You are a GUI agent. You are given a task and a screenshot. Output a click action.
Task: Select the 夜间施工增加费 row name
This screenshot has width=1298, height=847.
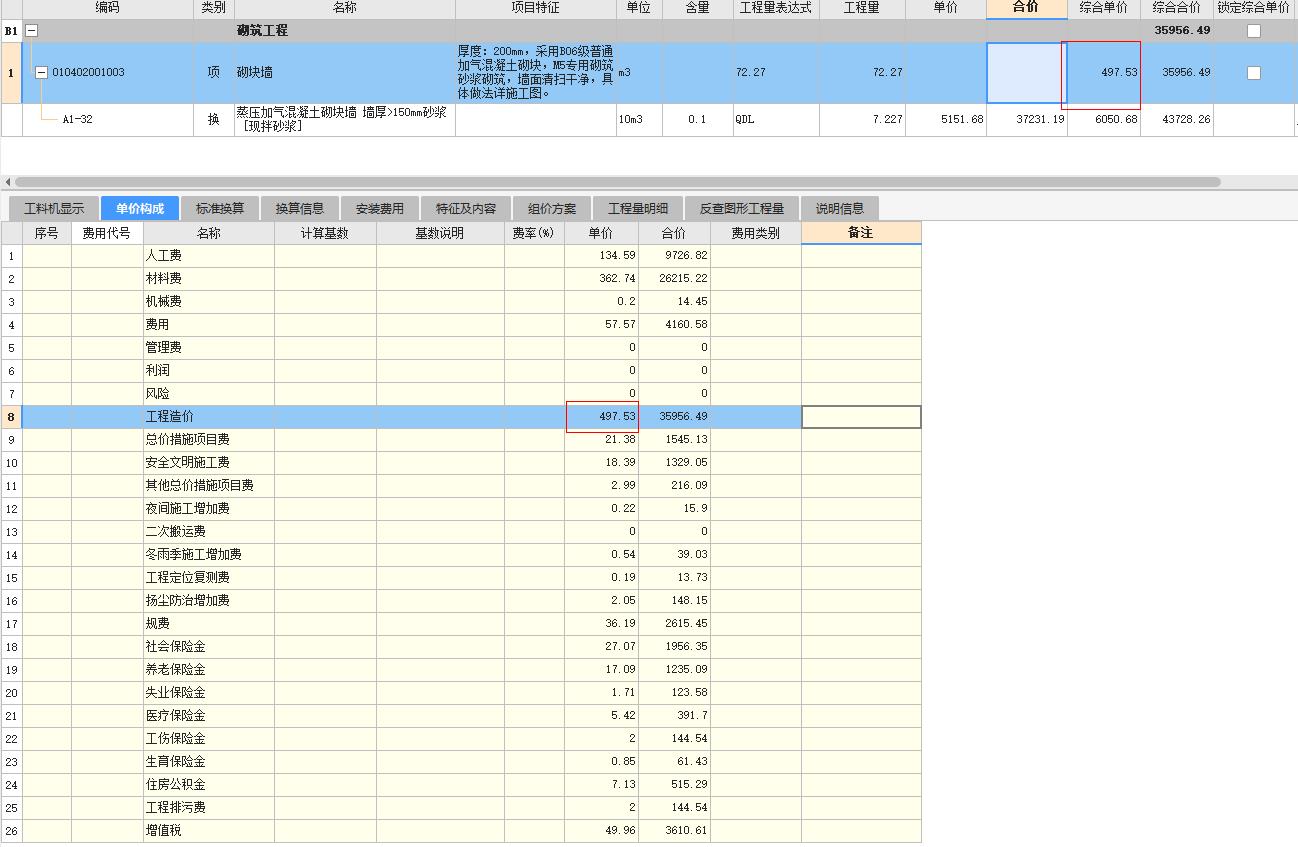pyautogui.click(x=188, y=509)
